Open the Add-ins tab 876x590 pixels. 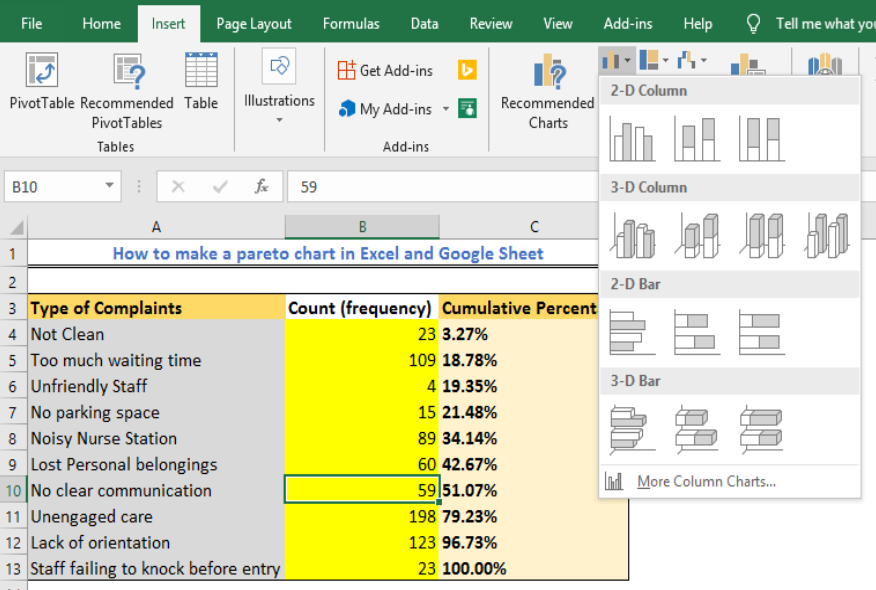click(628, 23)
